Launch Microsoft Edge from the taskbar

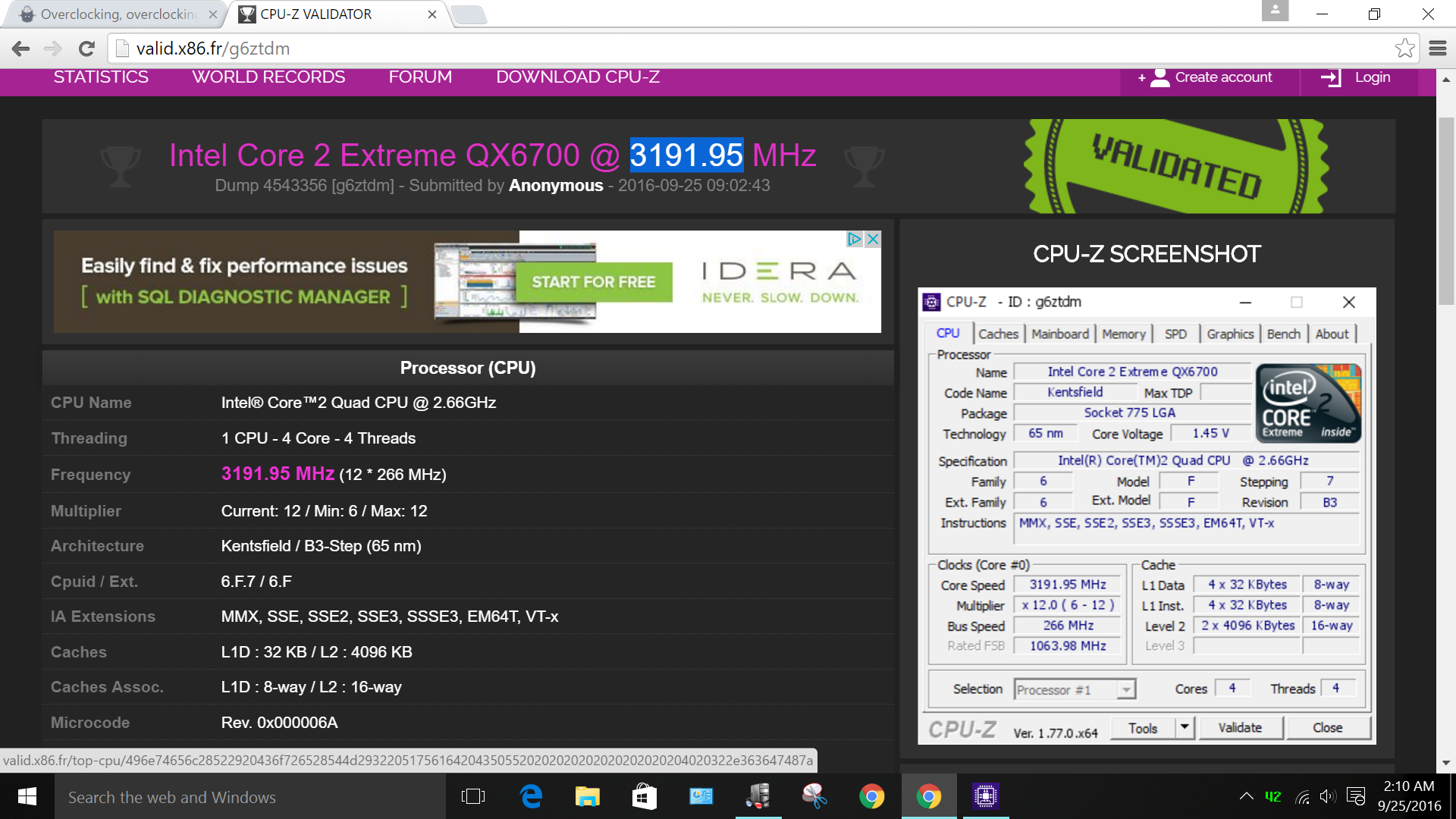[531, 796]
